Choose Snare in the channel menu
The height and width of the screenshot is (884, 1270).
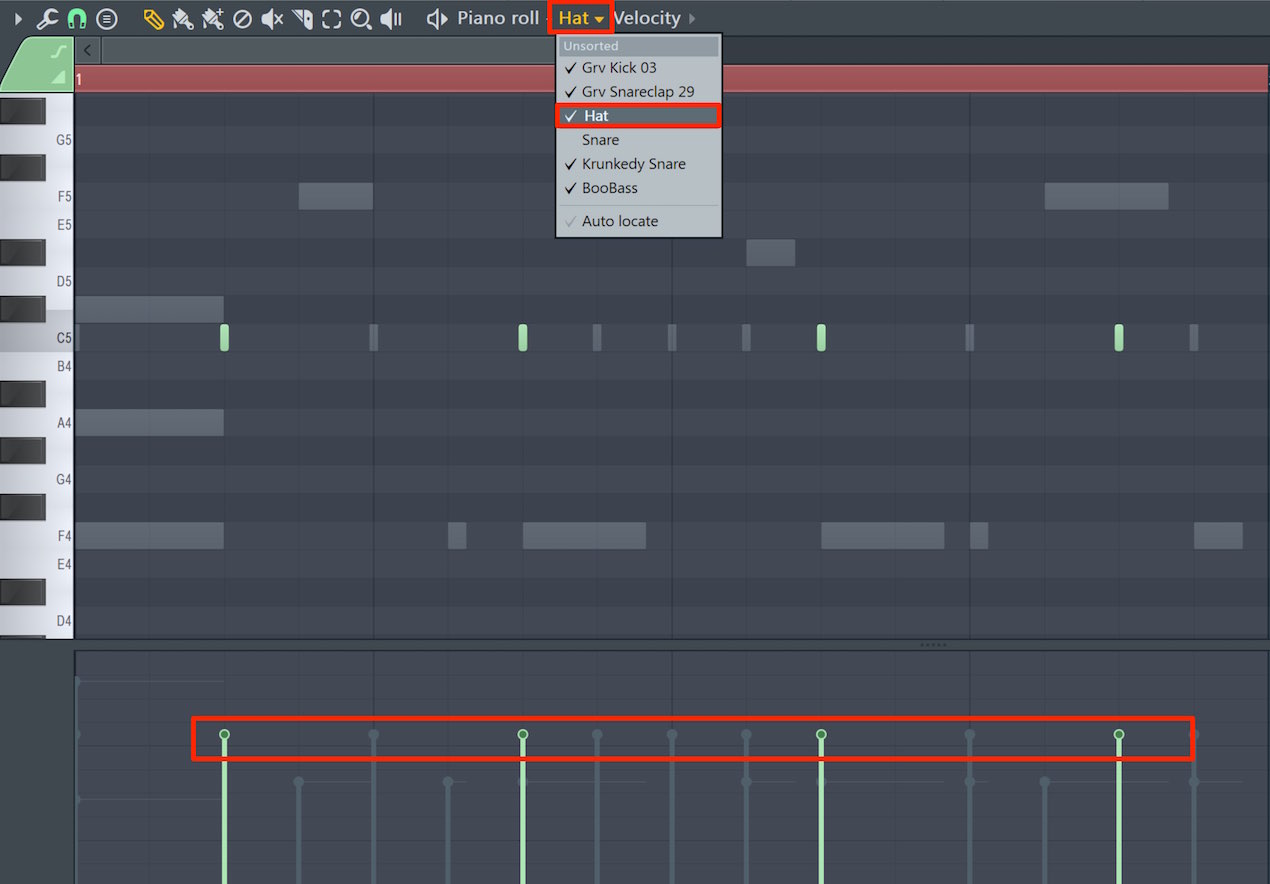click(x=638, y=140)
